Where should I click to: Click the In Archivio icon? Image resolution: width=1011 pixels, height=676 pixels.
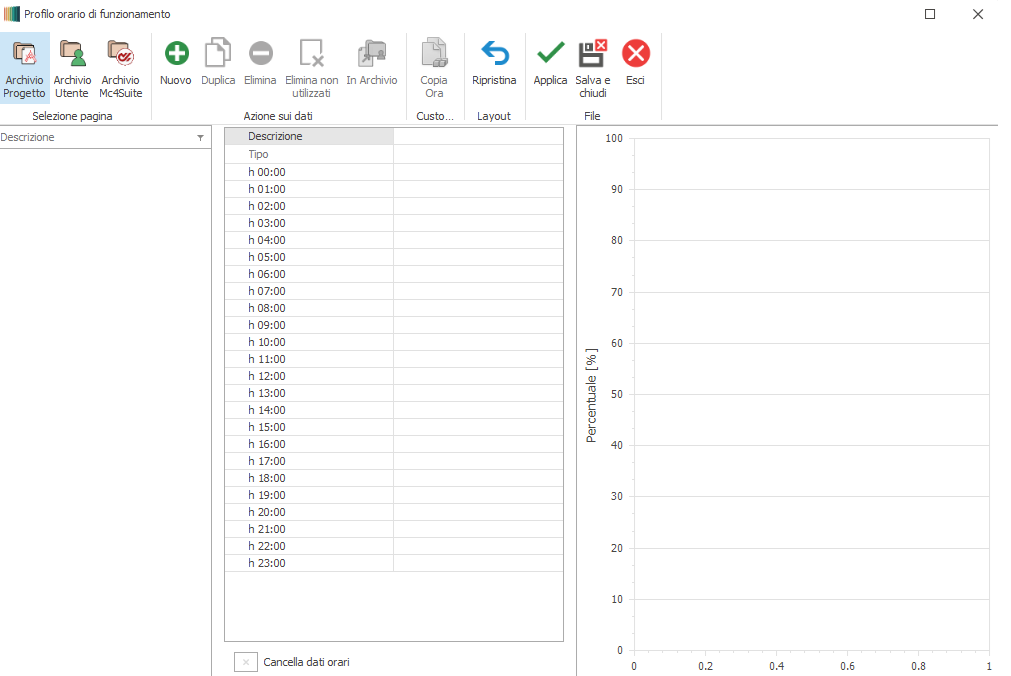click(372, 54)
